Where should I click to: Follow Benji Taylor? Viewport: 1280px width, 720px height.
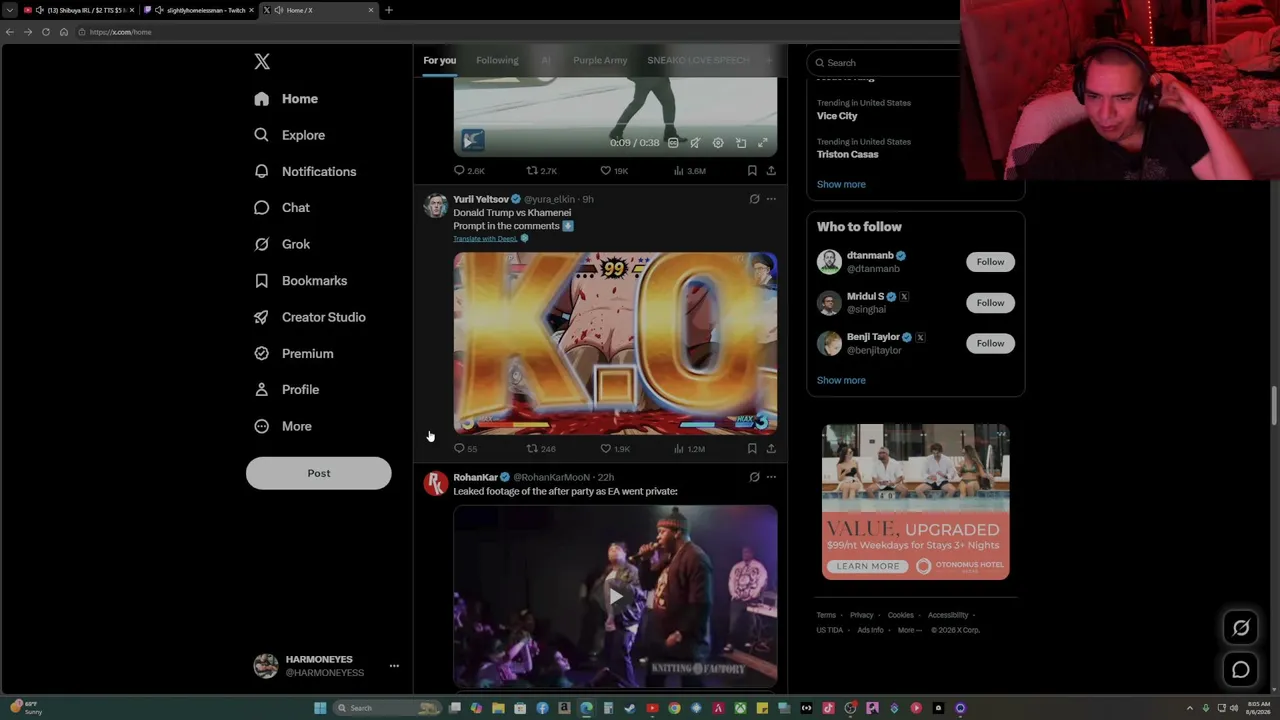(x=990, y=343)
